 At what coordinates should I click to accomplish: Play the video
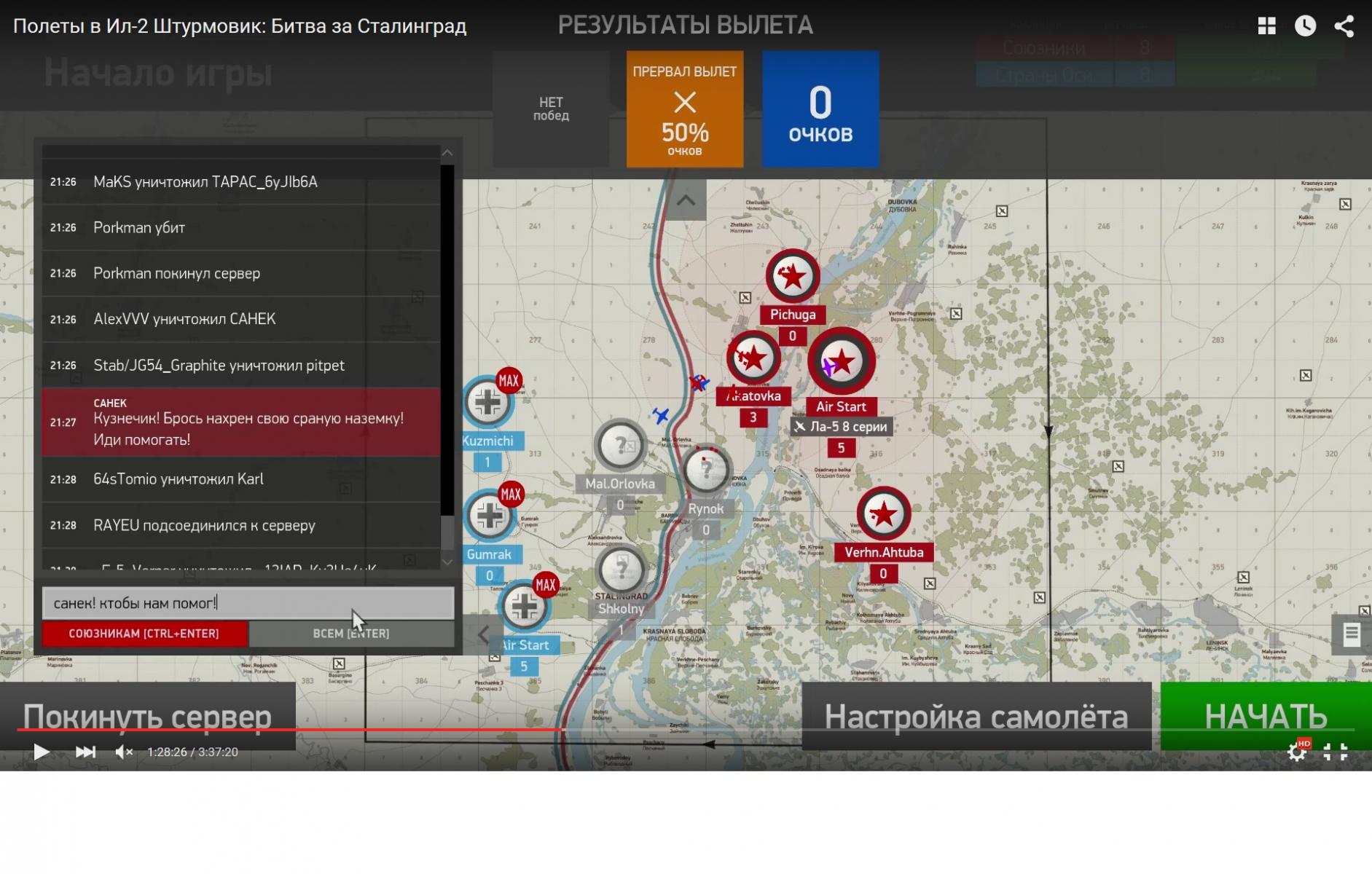[42, 752]
